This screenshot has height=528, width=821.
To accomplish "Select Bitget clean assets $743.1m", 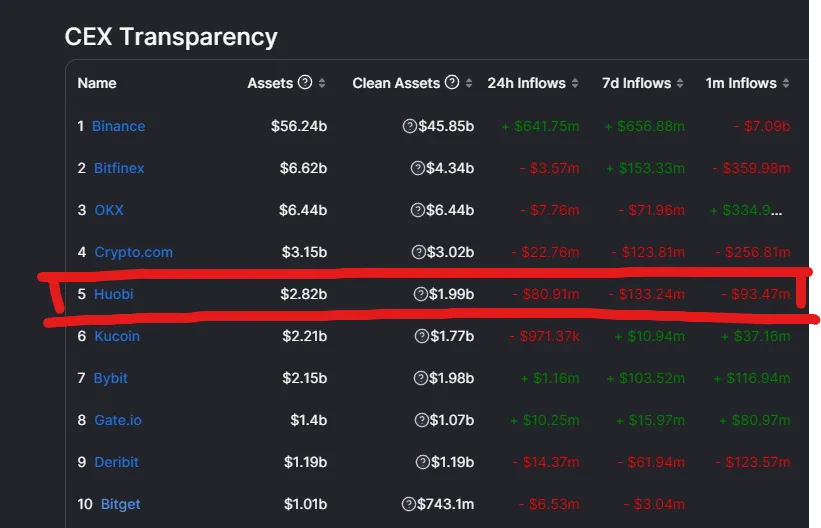I will click(x=446, y=504).
